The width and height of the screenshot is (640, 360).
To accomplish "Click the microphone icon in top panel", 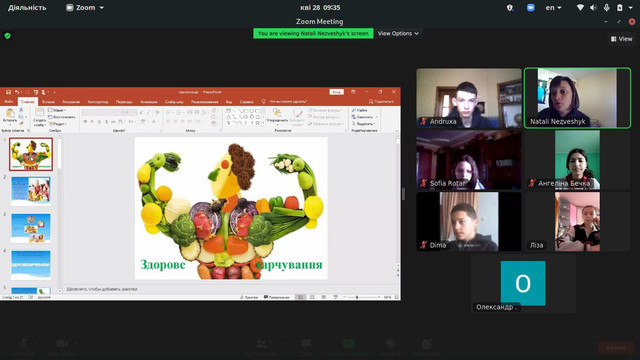I will click(x=607, y=7).
